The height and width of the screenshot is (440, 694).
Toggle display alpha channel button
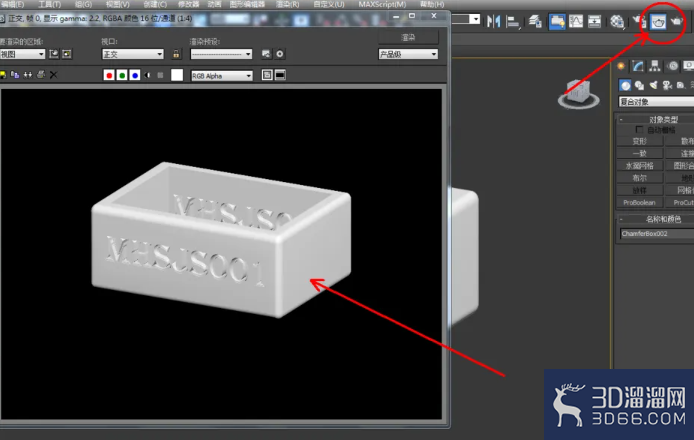(x=147, y=75)
